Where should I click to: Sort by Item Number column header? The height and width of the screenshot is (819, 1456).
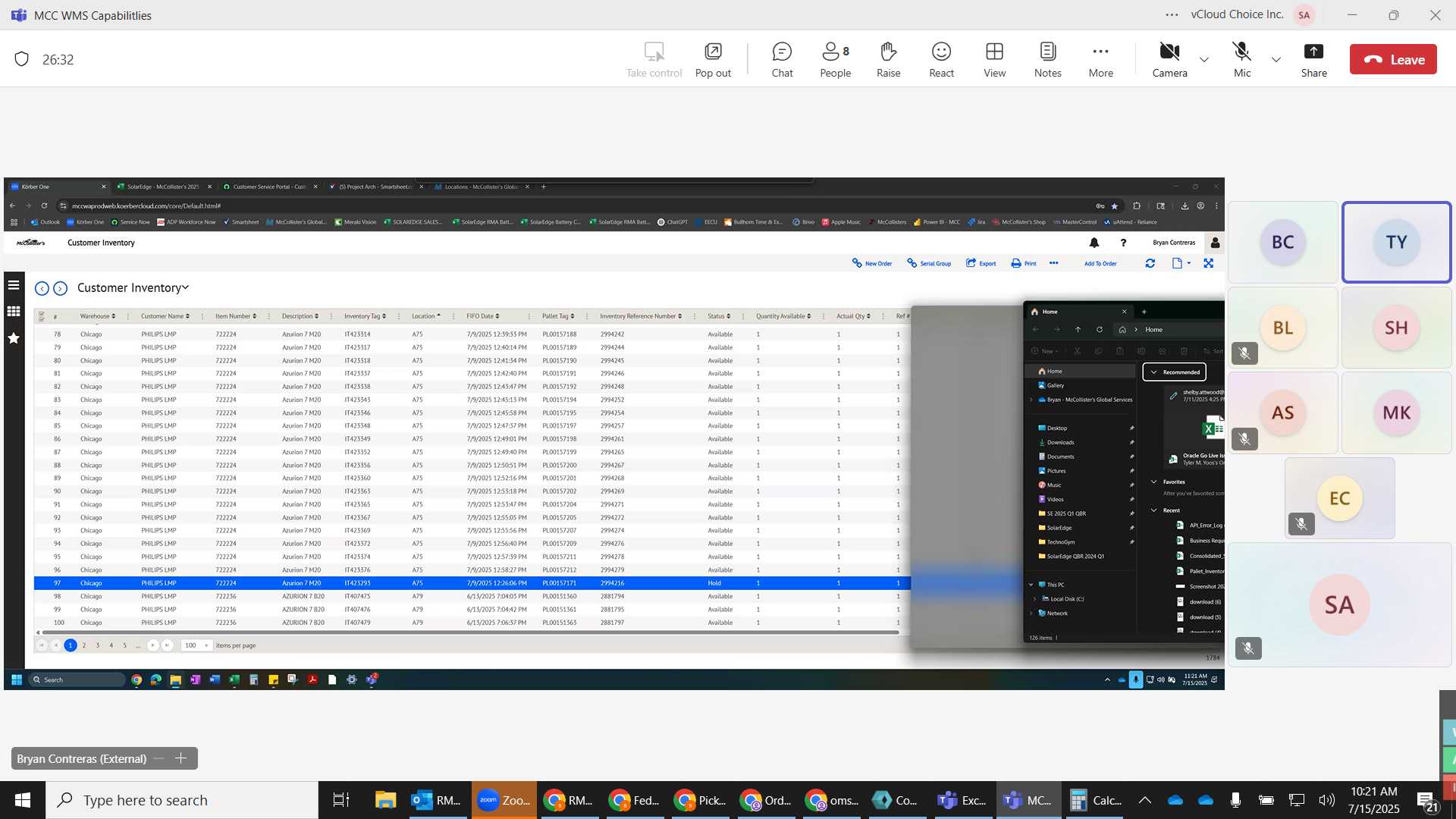235,316
